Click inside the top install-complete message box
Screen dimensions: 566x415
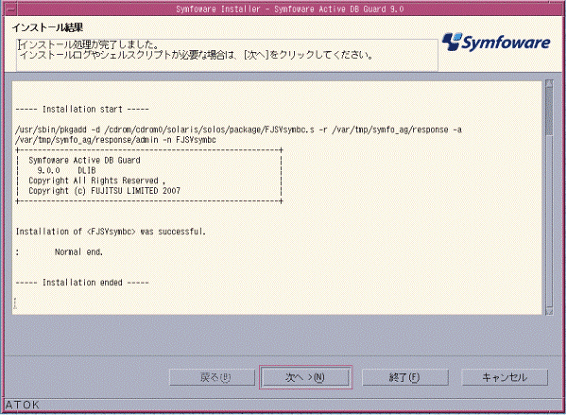[x=227, y=55]
